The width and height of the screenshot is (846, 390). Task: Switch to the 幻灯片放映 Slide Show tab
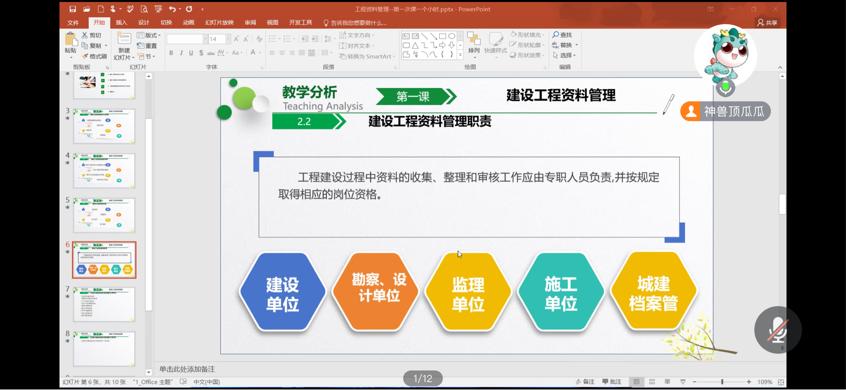tap(219, 23)
